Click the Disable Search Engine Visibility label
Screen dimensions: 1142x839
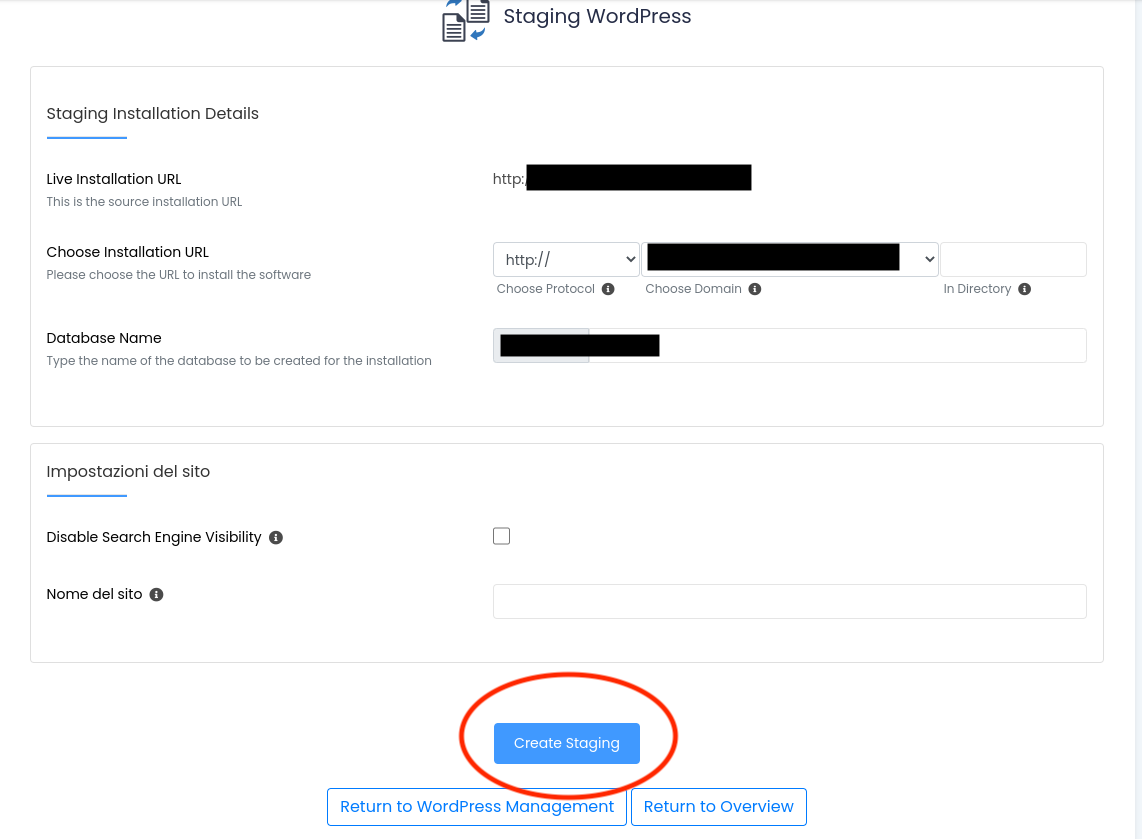coord(154,538)
